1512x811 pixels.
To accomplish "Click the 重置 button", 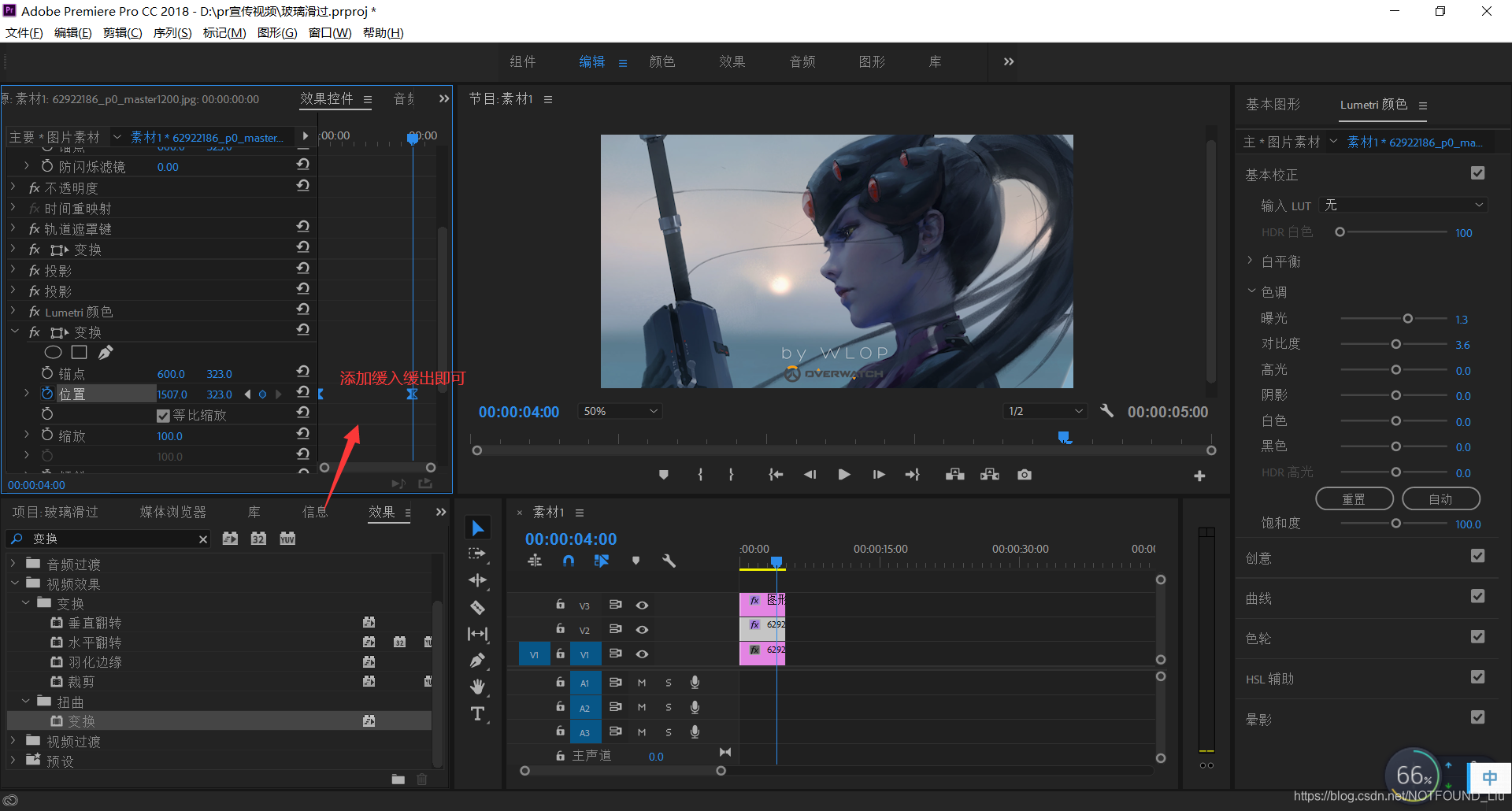I will 1354,499.
